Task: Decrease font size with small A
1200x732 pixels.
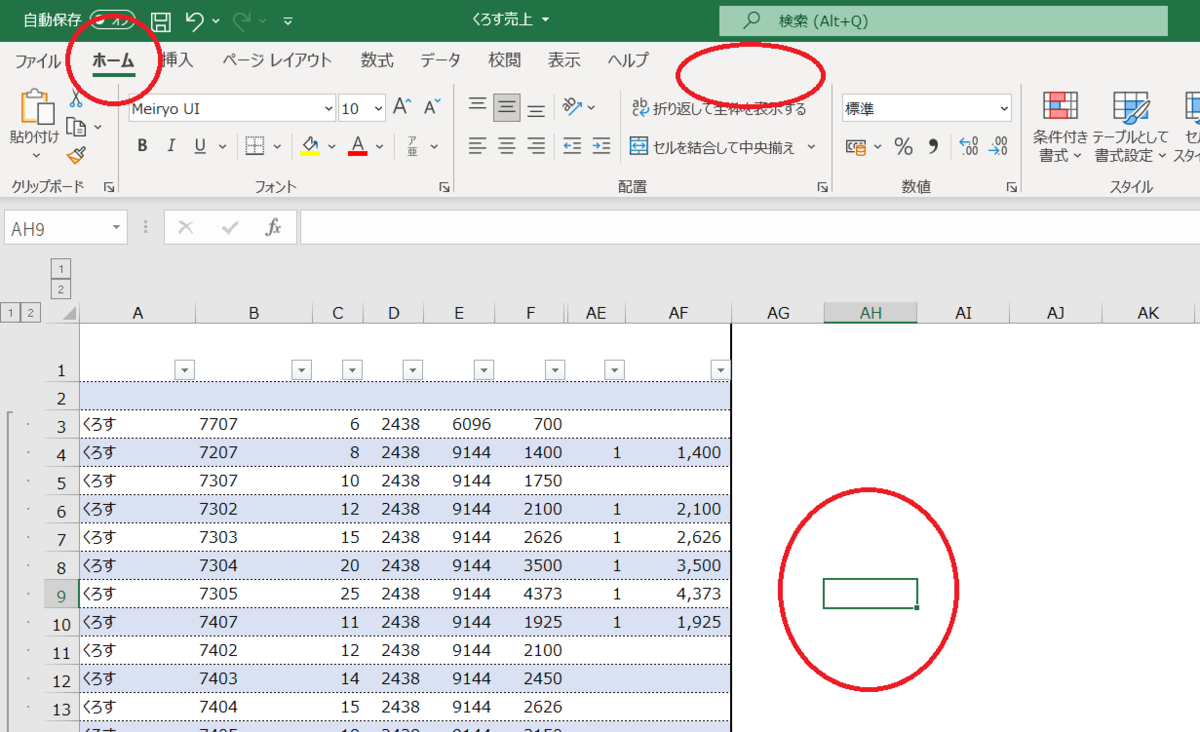Action: pos(432,107)
